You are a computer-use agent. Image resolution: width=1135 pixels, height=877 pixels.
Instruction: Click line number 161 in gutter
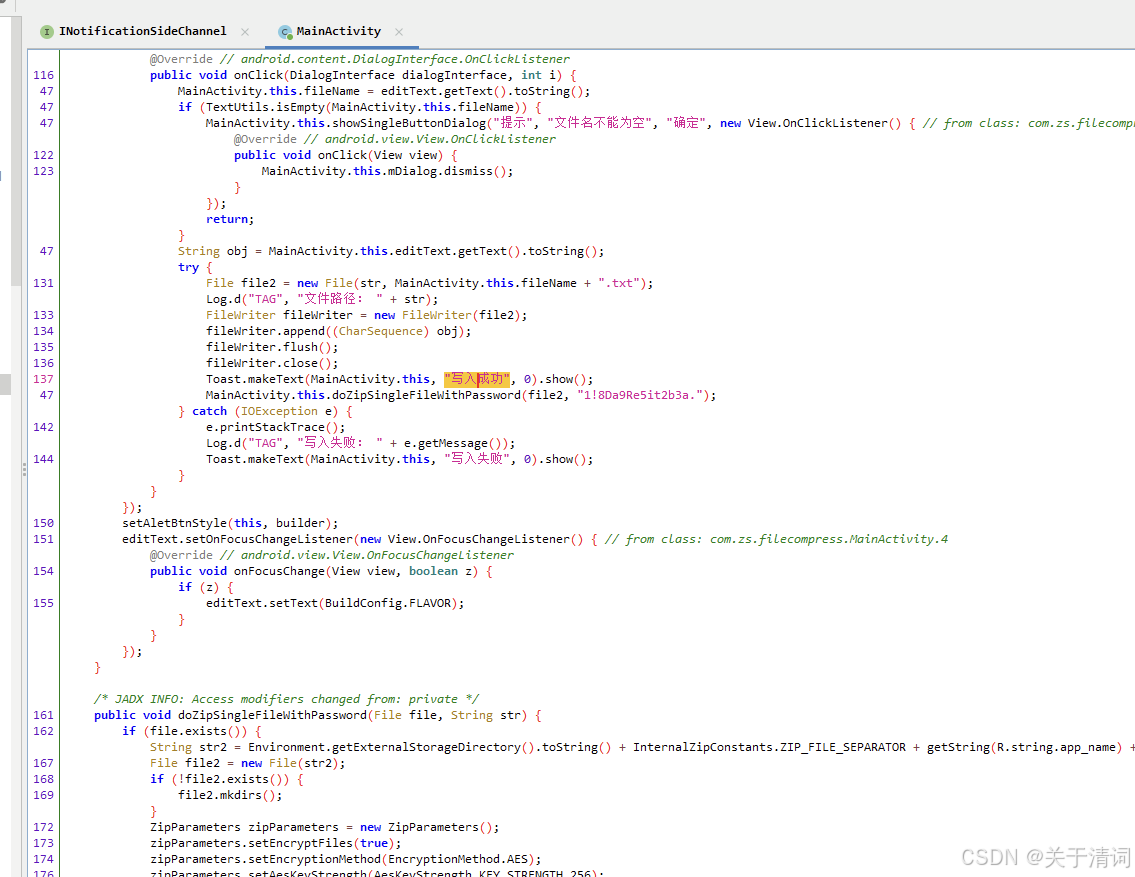tap(43, 715)
